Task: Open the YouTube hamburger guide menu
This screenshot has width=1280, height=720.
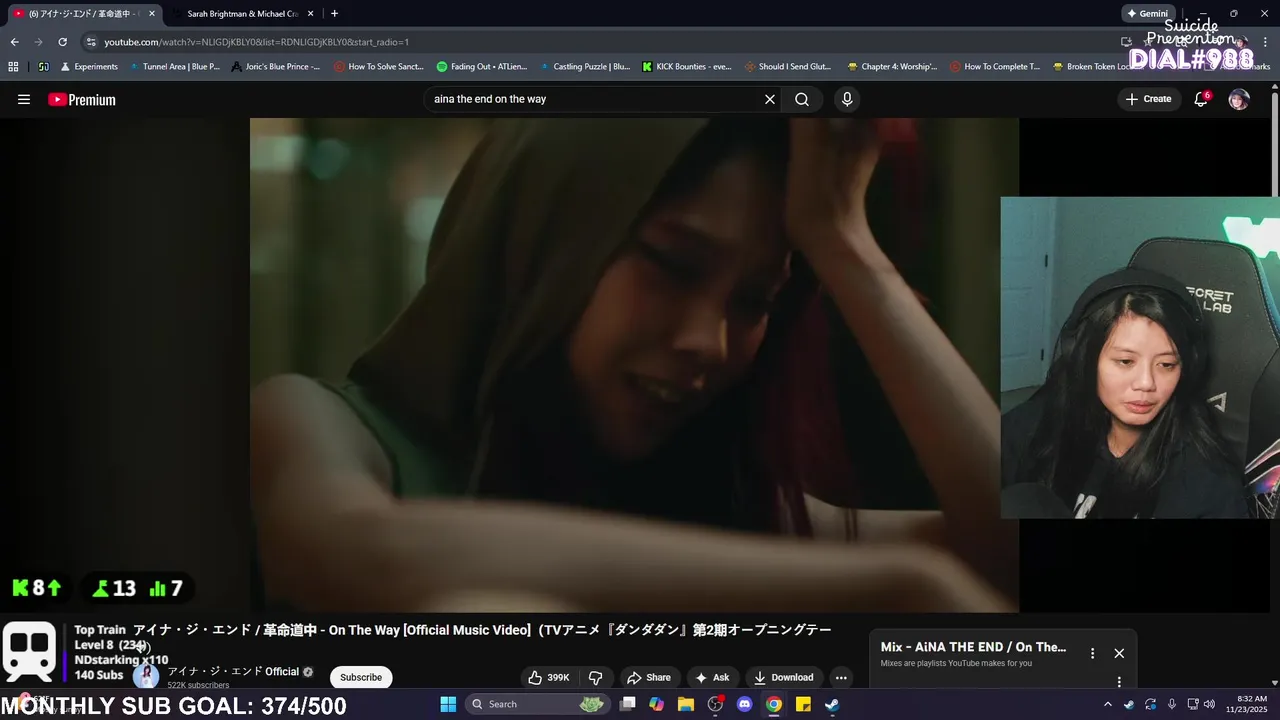Action: tap(24, 99)
